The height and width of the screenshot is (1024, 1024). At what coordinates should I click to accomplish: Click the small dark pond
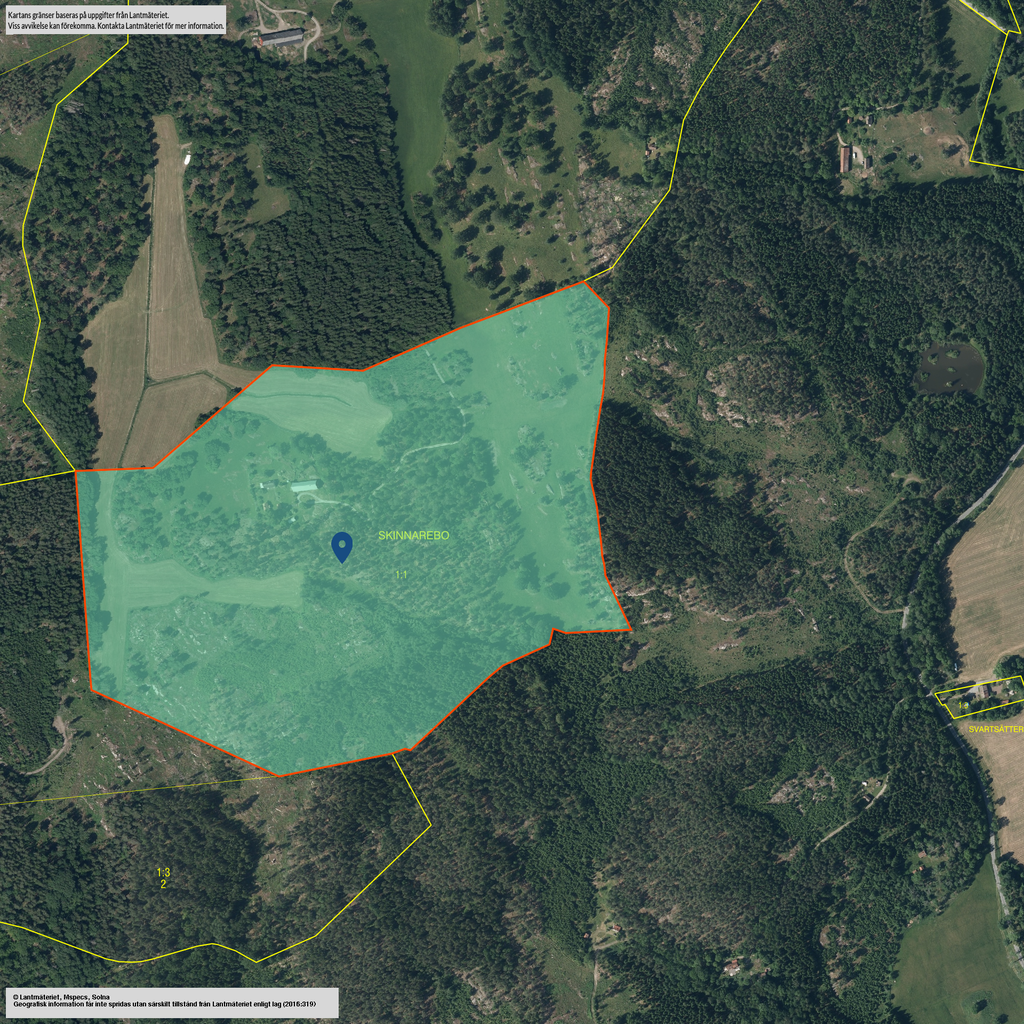click(x=948, y=368)
